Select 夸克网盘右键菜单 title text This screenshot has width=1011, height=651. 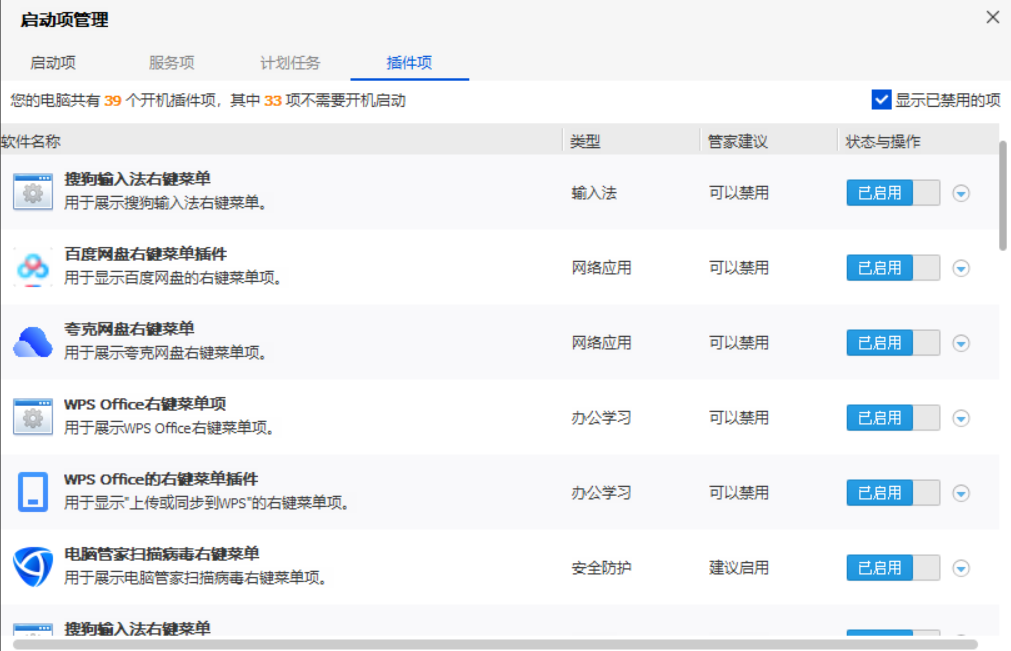[129, 329]
